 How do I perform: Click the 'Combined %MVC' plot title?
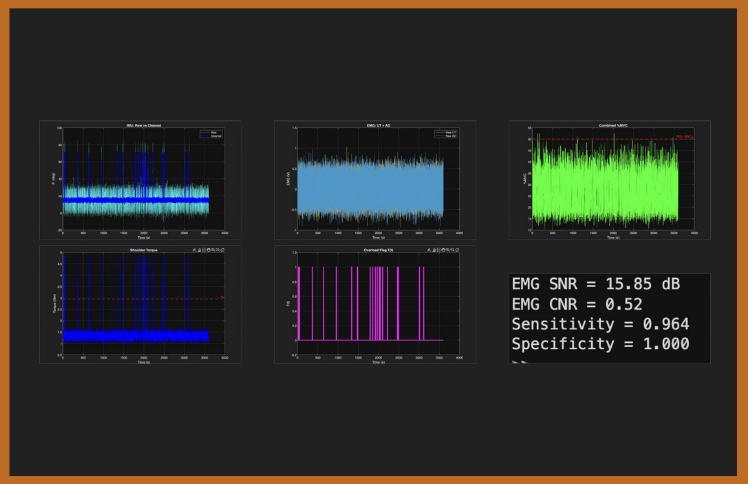coord(606,125)
